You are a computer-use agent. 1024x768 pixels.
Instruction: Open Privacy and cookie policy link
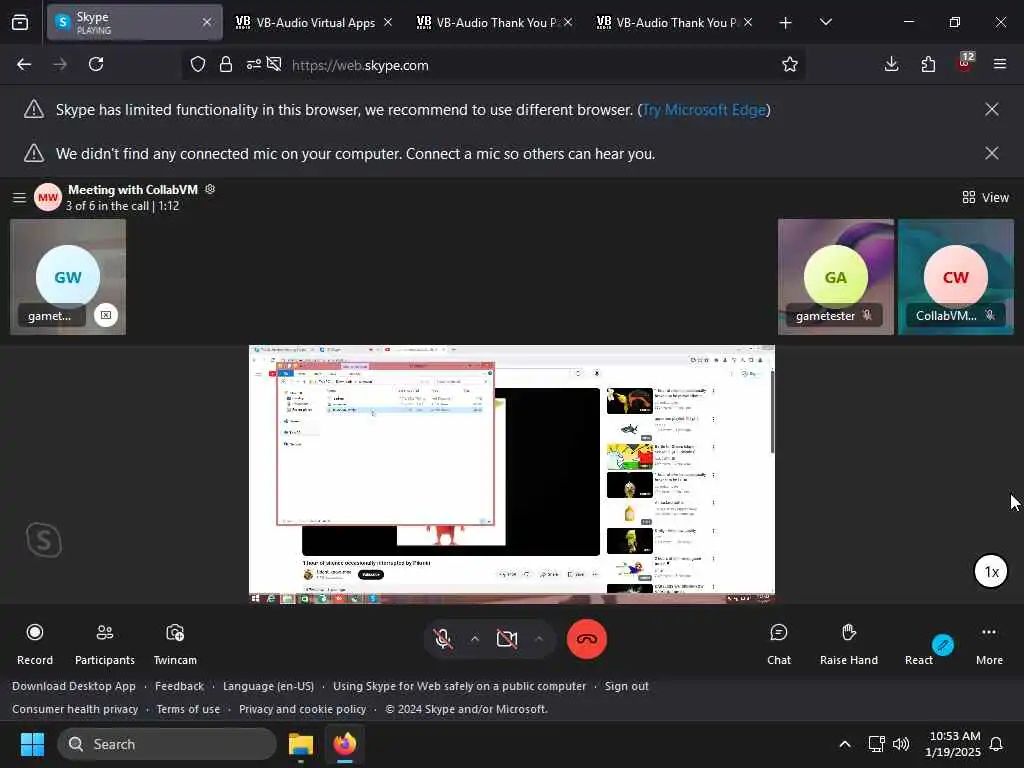tap(302, 709)
